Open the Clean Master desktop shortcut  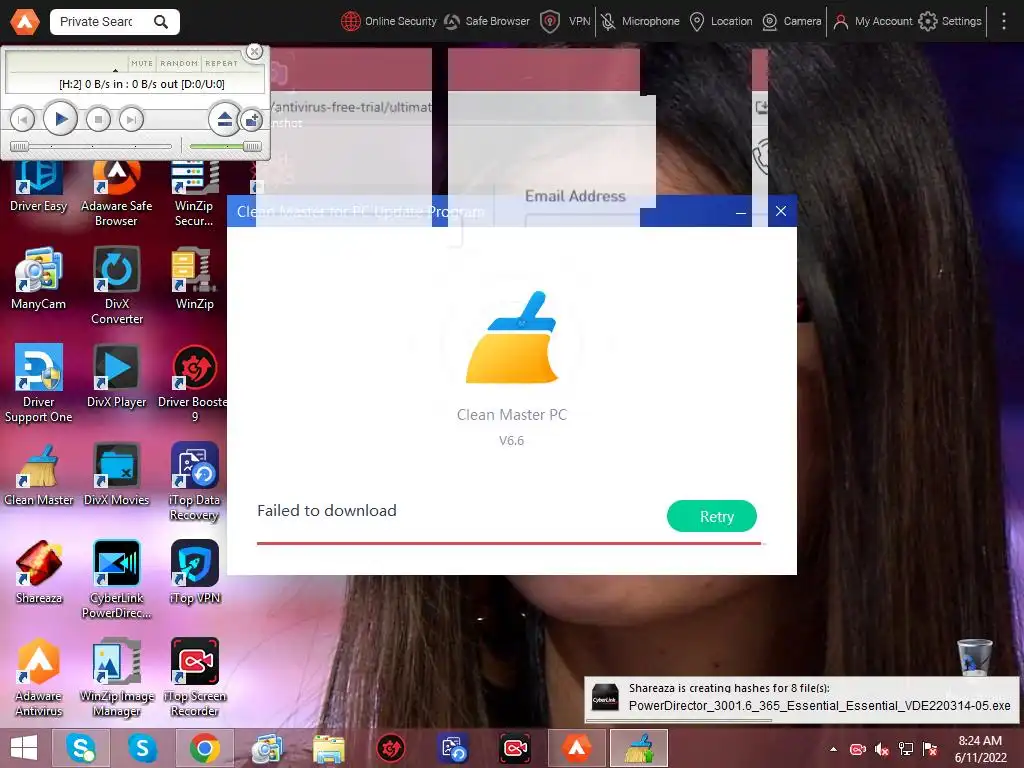point(39,474)
